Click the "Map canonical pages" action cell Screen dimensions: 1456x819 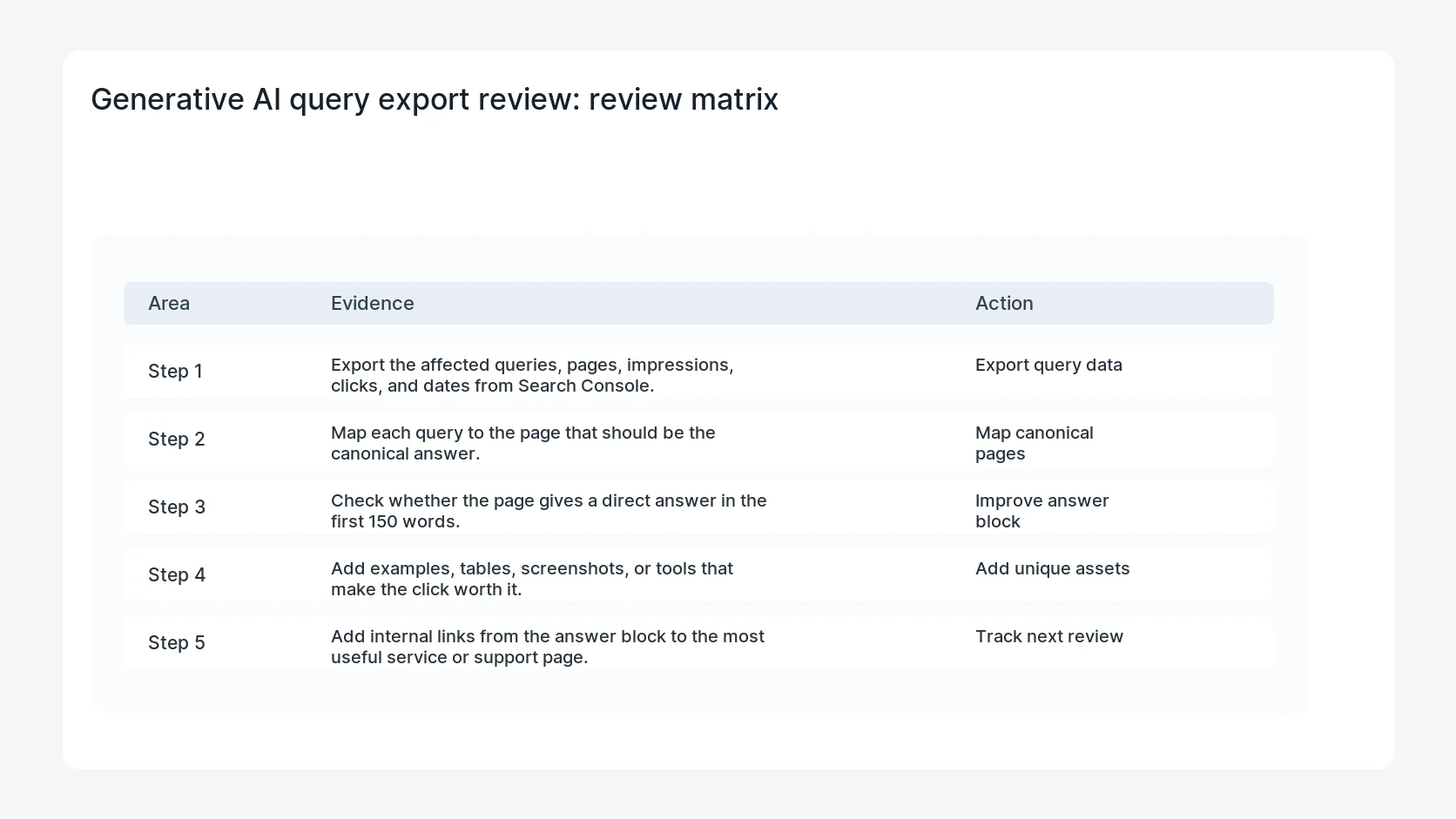(x=1035, y=443)
